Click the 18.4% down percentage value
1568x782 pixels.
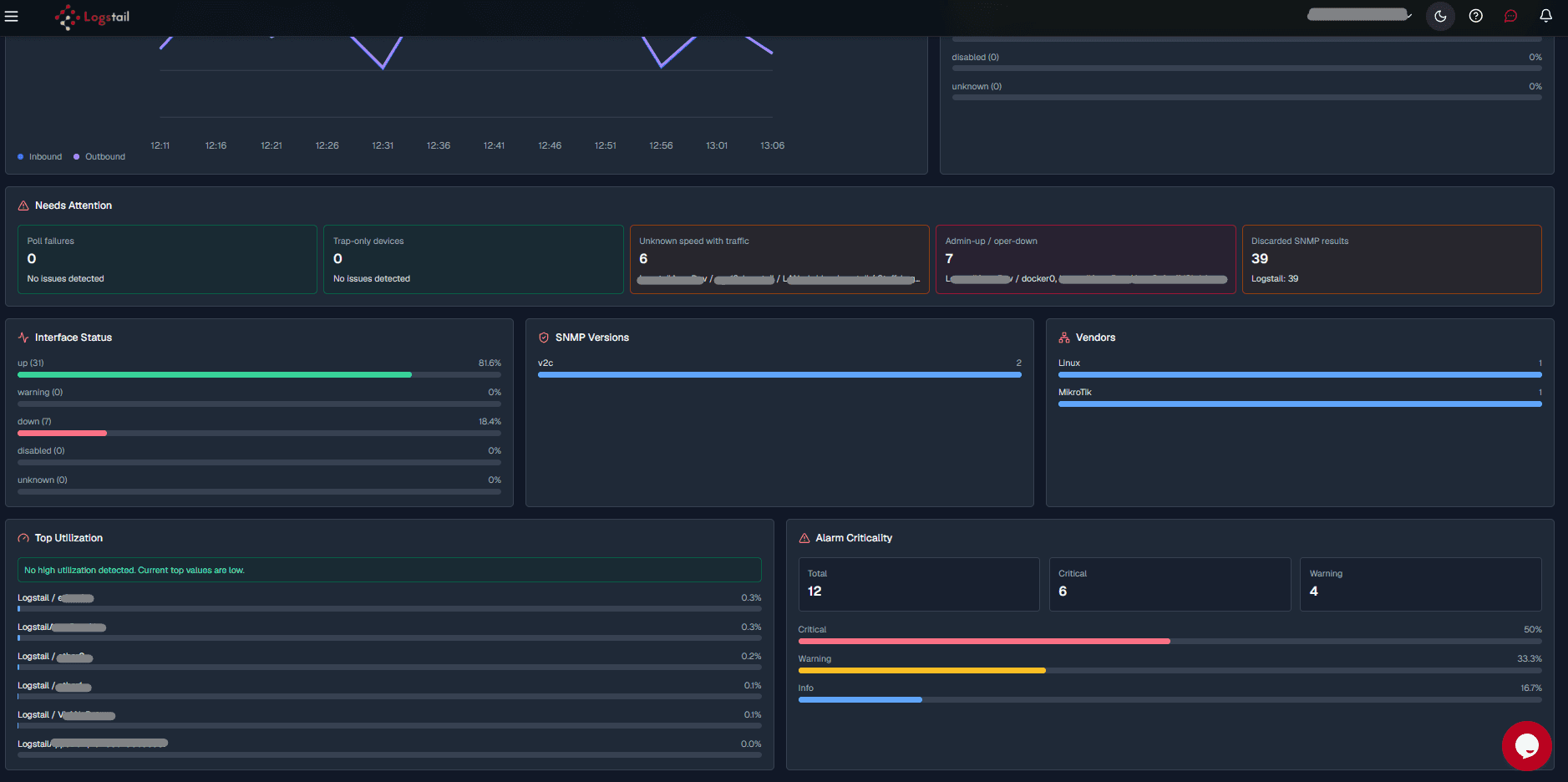click(490, 422)
